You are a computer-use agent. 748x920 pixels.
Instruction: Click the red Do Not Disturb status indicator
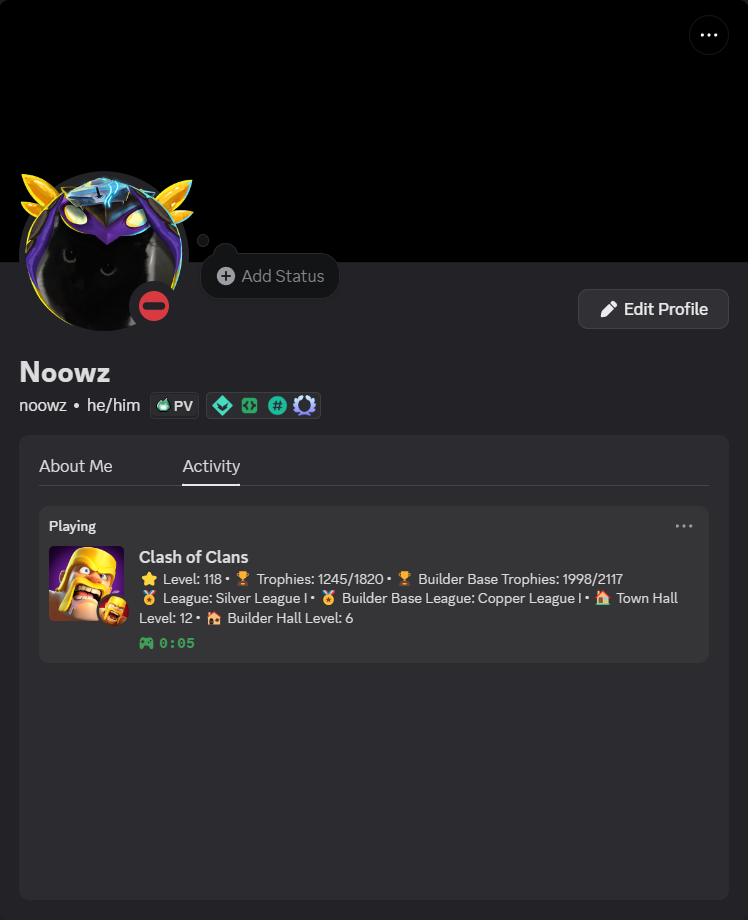click(154, 306)
